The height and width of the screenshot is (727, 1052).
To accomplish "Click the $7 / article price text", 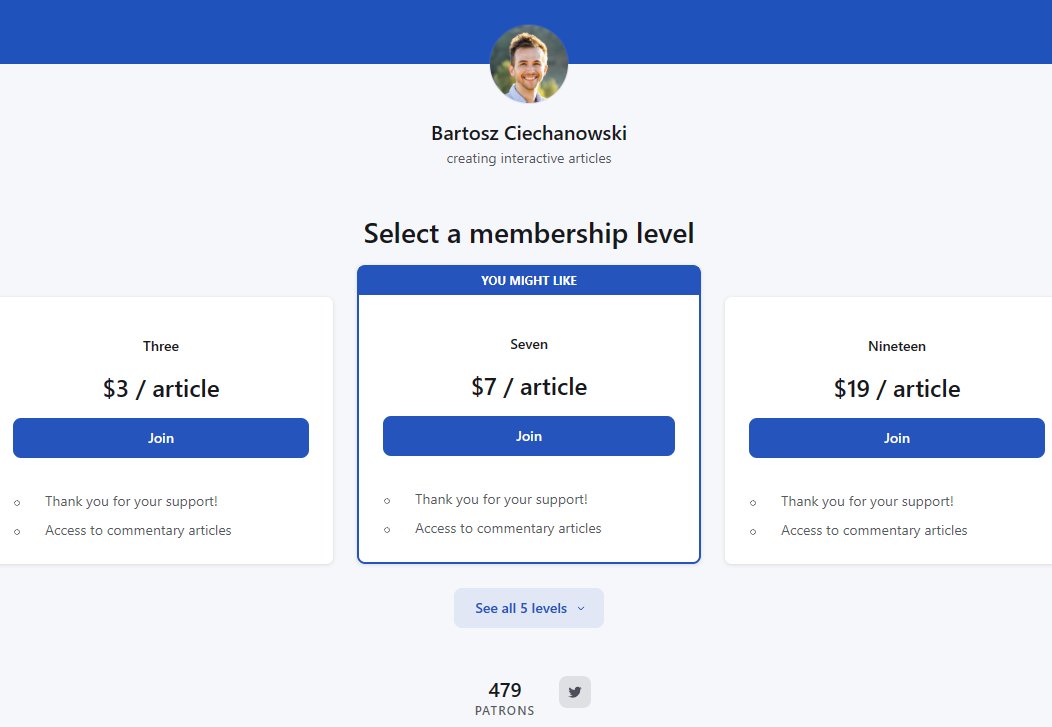I will click(529, 387).
